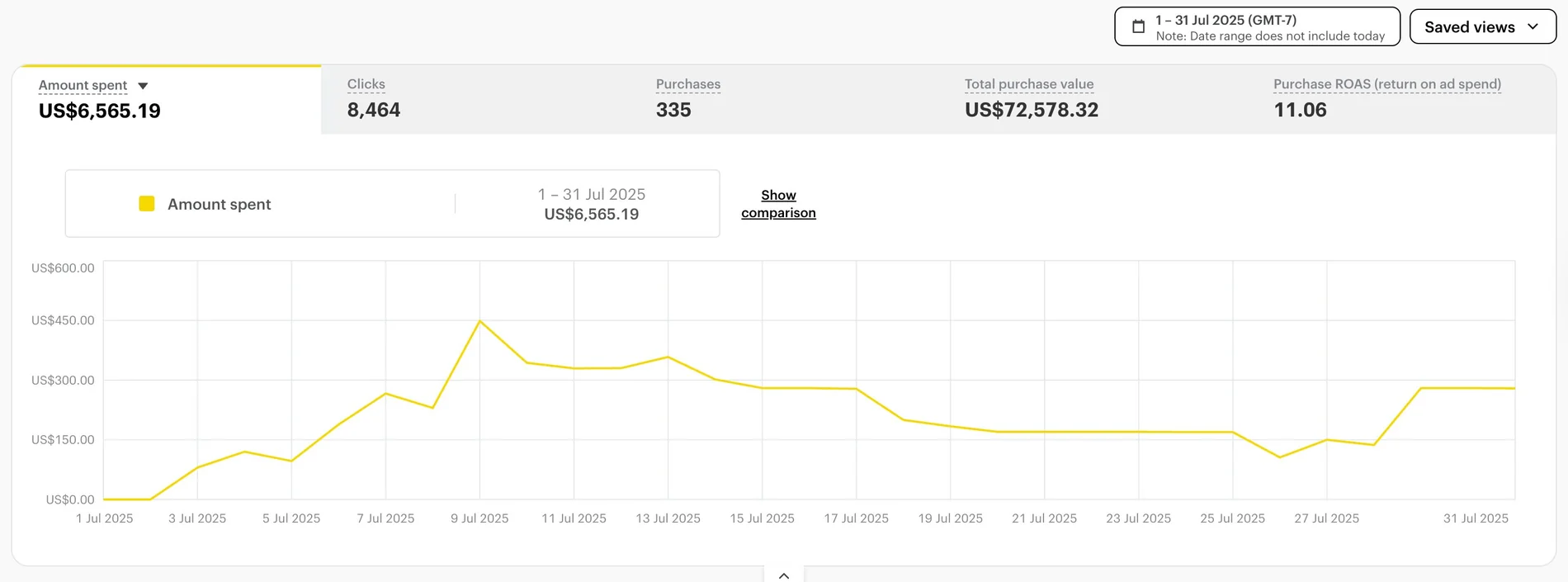The image size is (1568, 582).
Task: Click the 26 Jul 2025 dip point
Action: (1280, 457)
